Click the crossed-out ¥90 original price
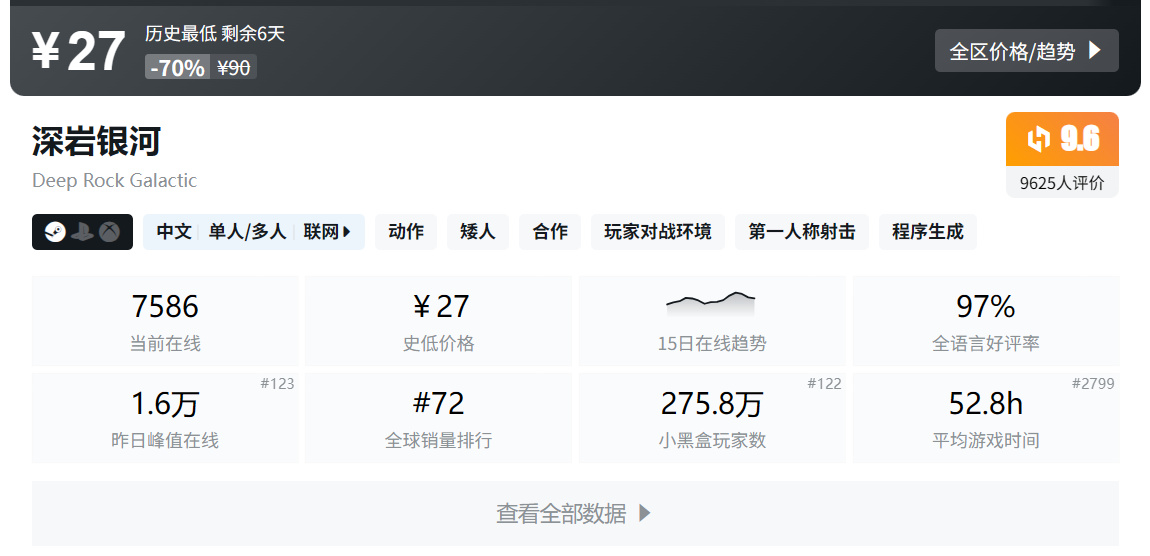The height and width of the screenshot is (556, 1150). coord(234,67)
